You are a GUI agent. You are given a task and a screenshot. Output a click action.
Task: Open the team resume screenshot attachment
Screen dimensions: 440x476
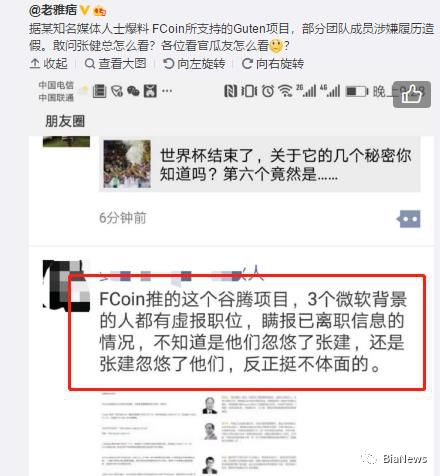(199, 433)
